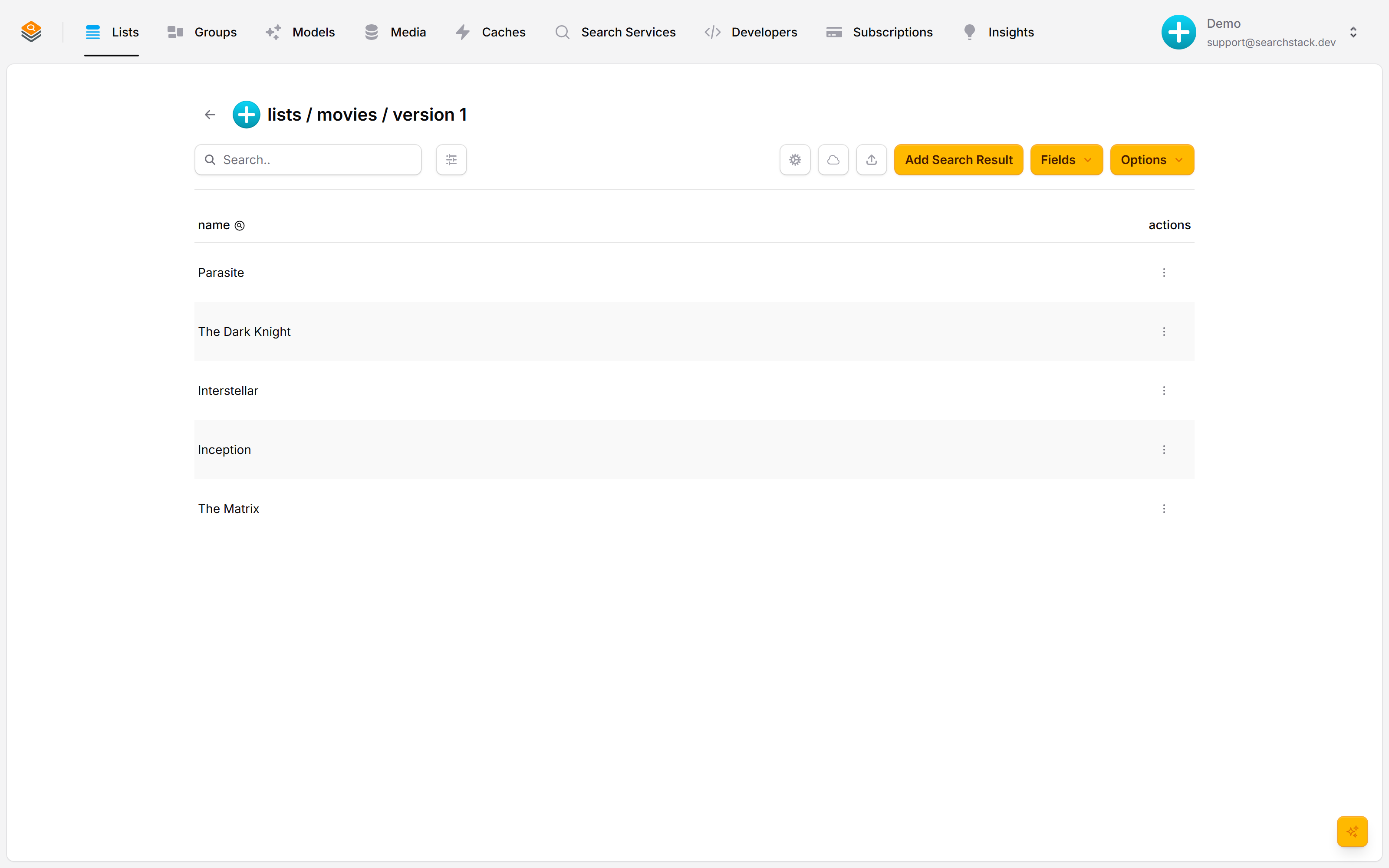This screenshot has width=1389, height=868.
Task: Expand the Options dropdown
Action: point(1152,160)
